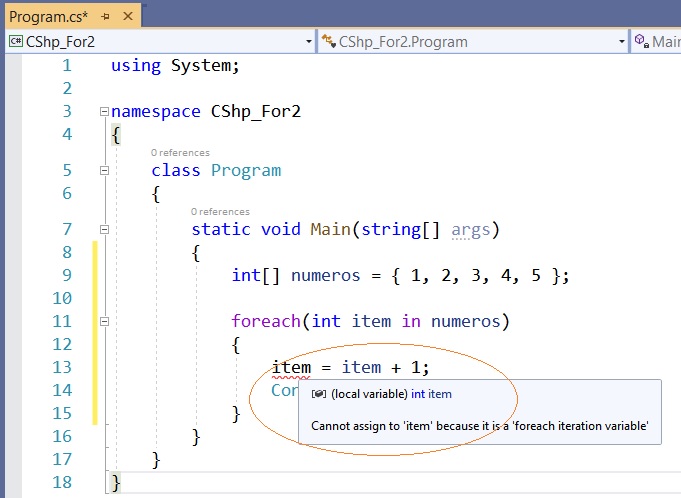The height and width of the screenshot is (498, 681).
Task: Collapse the namespace CShp_For2 block
Action: (104, 112)
